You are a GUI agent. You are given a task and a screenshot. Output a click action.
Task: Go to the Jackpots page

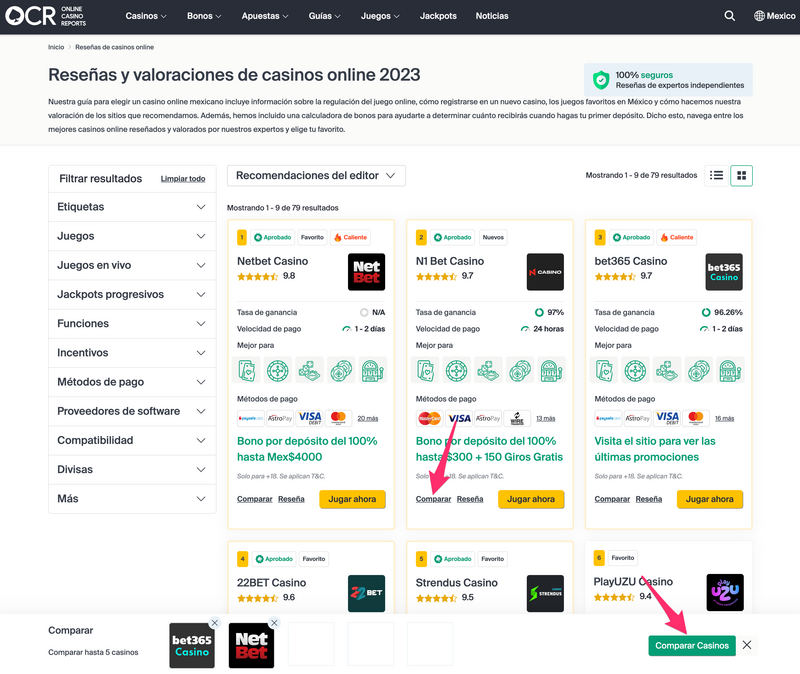[x=438, y=16]
